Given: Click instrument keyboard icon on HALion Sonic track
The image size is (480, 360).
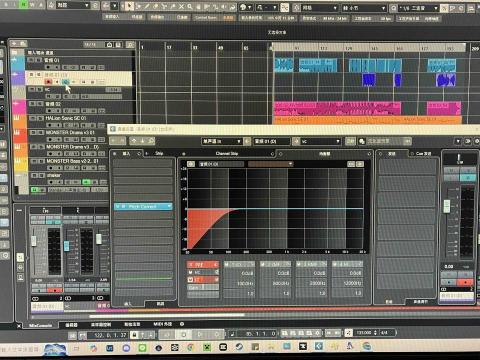Looking at the screenshot, I should point(16,118).
